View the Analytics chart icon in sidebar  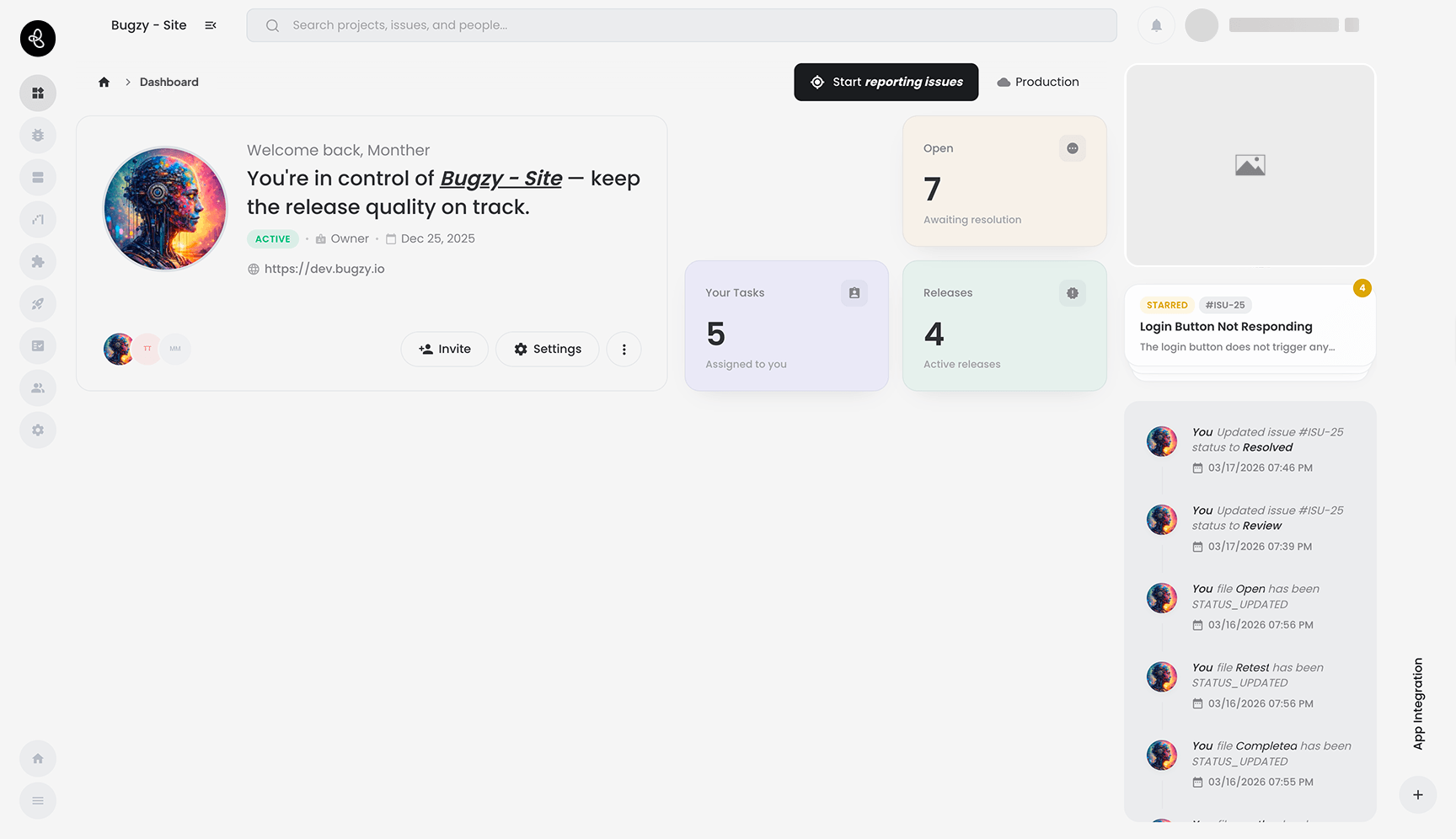[x=38, y=219]
